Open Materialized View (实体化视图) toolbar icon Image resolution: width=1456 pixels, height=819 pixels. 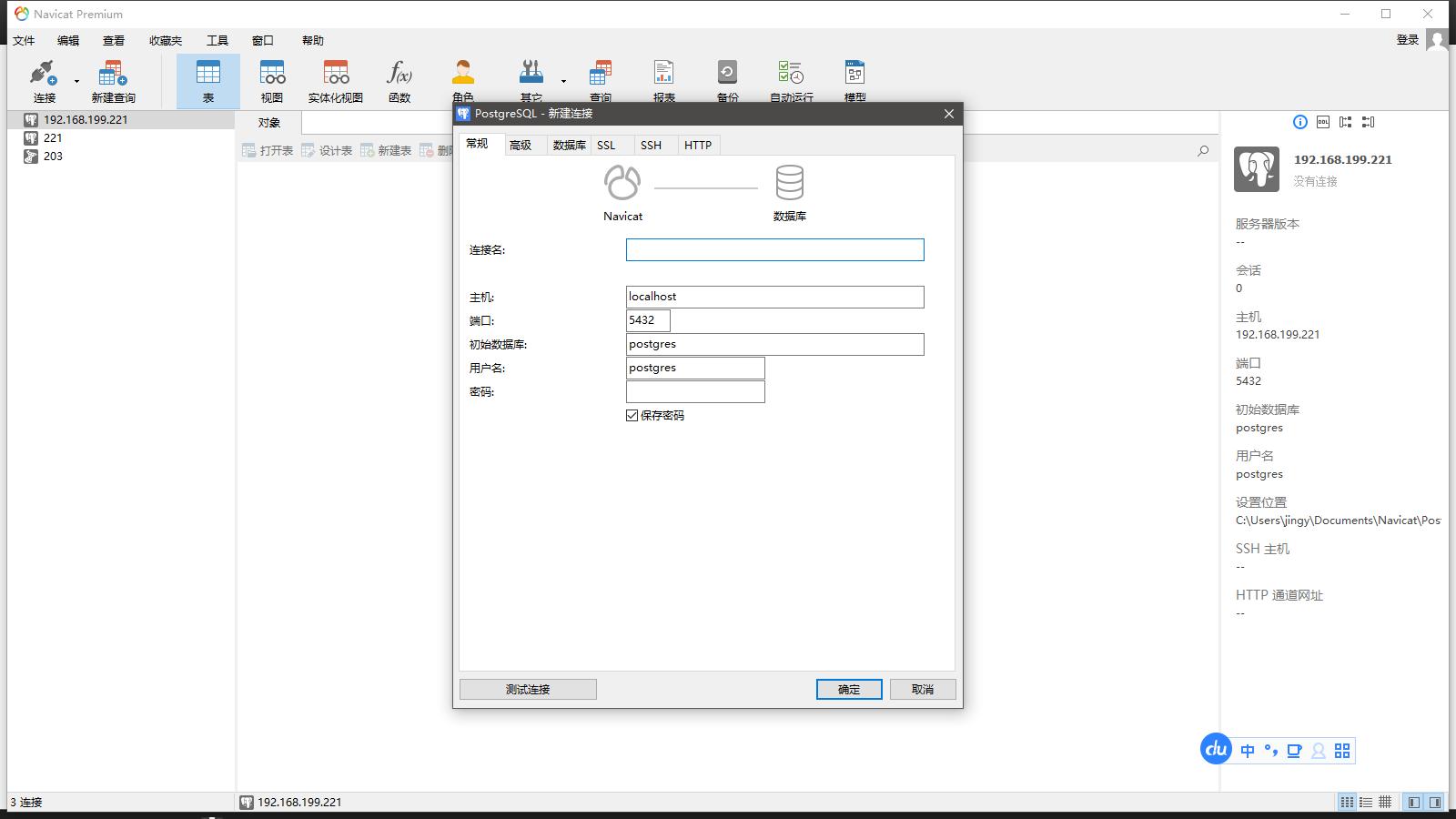pos(336,81)
